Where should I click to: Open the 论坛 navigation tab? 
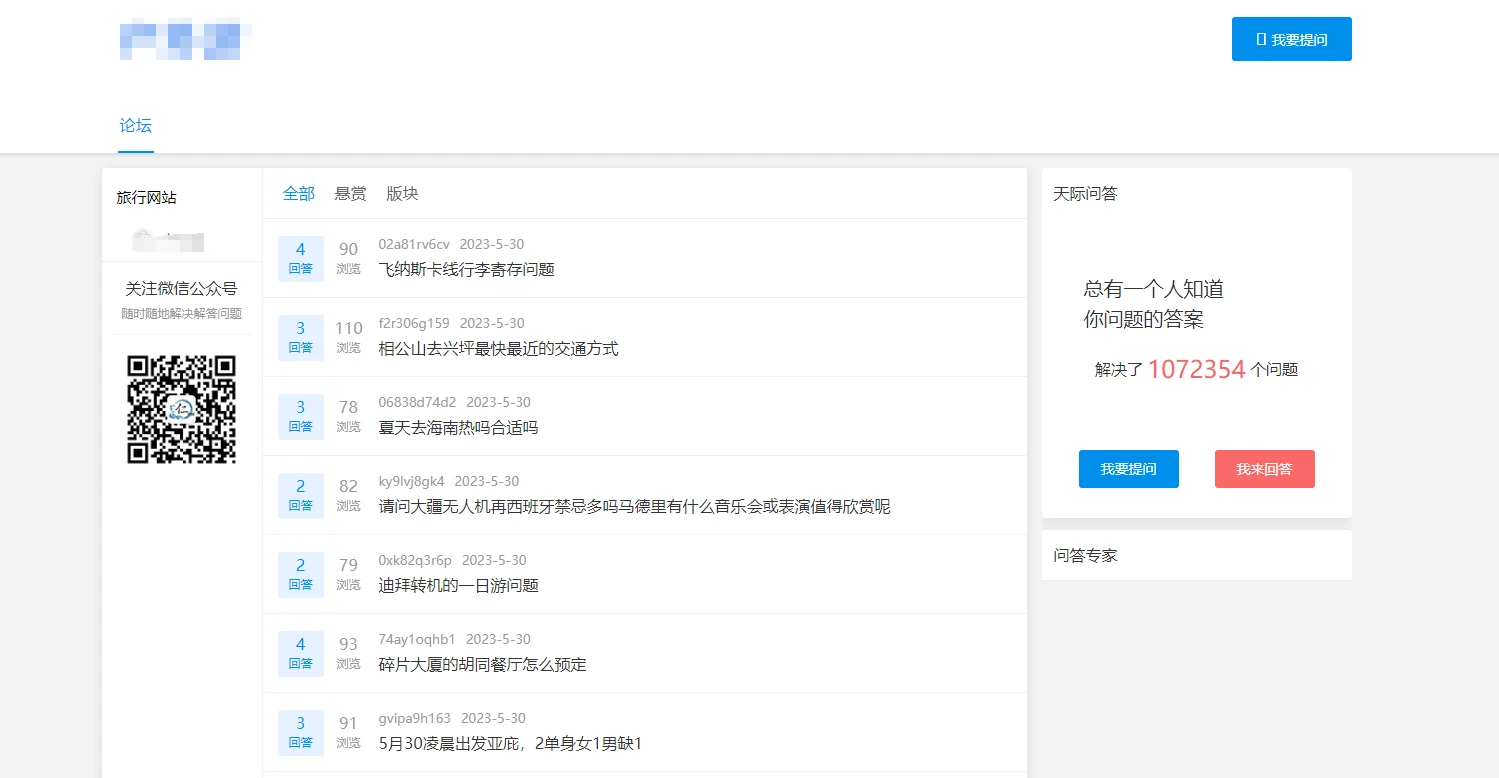click(x=136, y=126)
